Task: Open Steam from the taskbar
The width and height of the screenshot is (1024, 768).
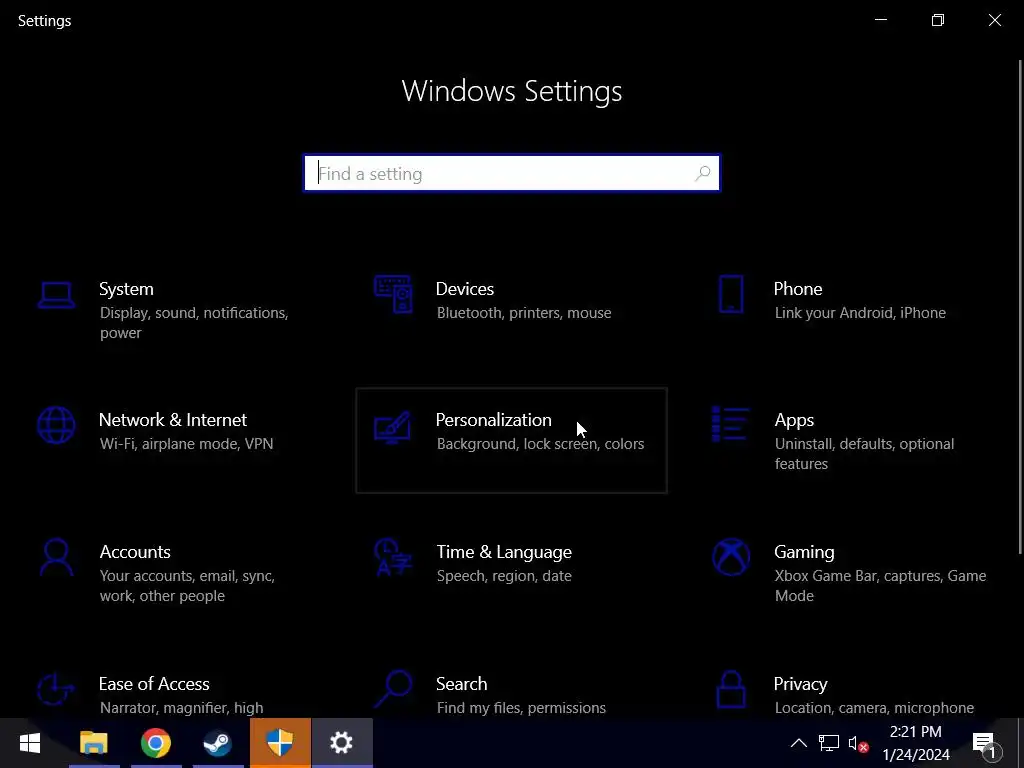Action: point(217,743)
